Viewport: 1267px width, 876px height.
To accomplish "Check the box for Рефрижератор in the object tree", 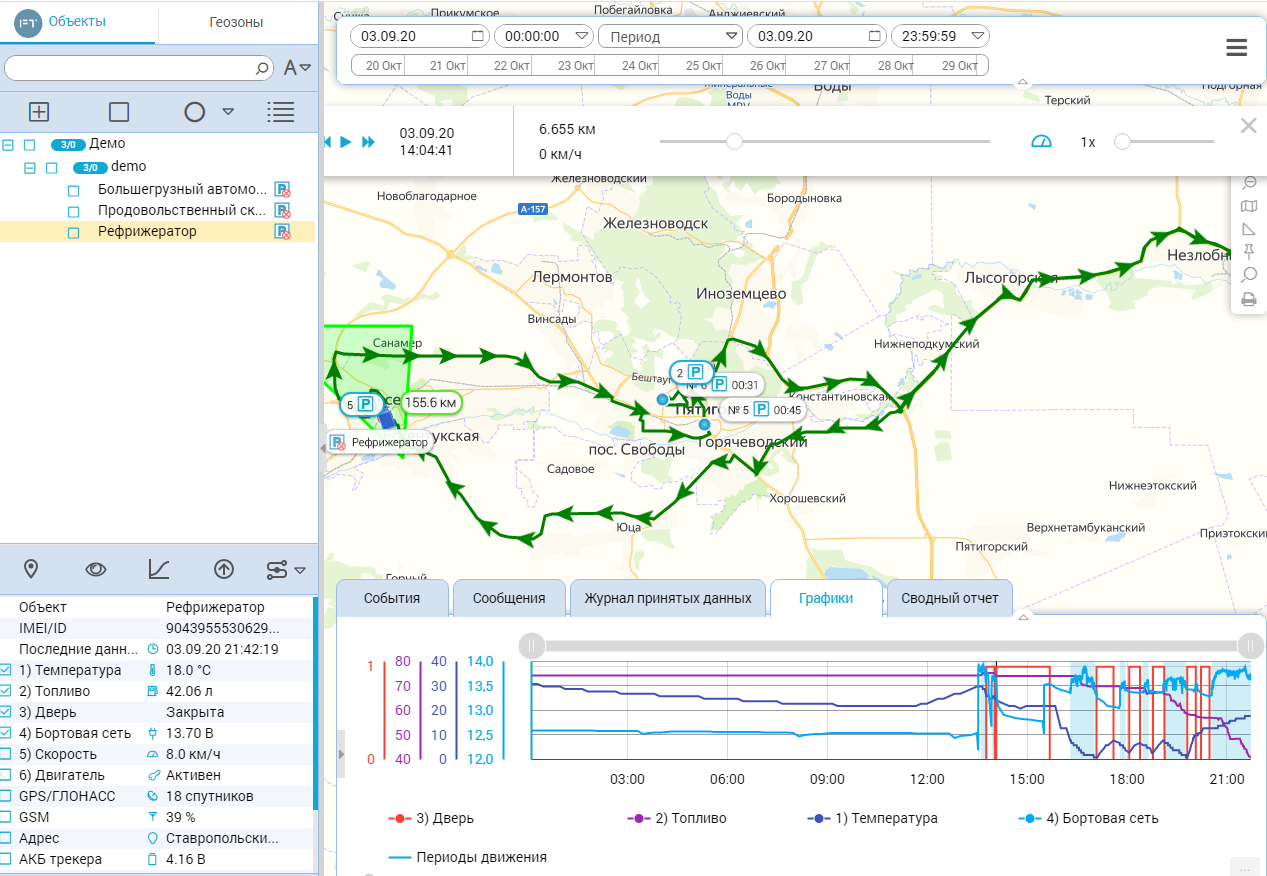I will pos(73,232).
